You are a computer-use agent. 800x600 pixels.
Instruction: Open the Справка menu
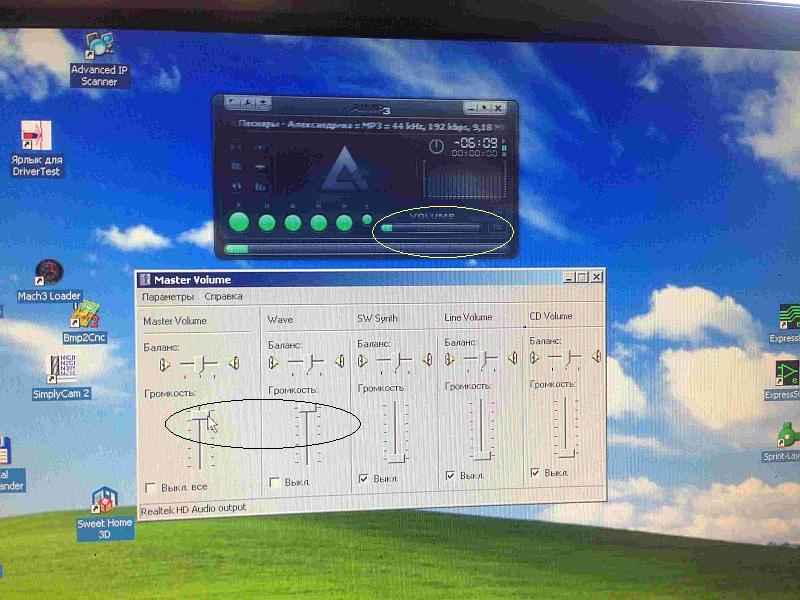point(223,297)
